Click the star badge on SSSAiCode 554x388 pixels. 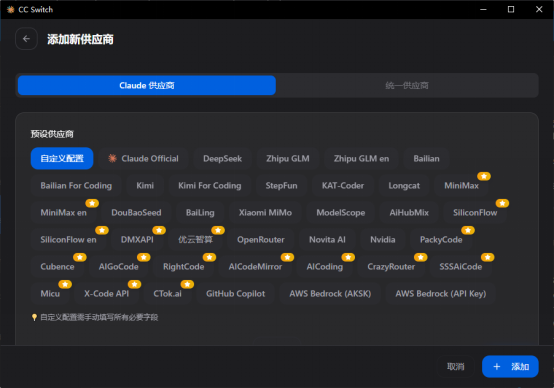(x=488, y=257)
